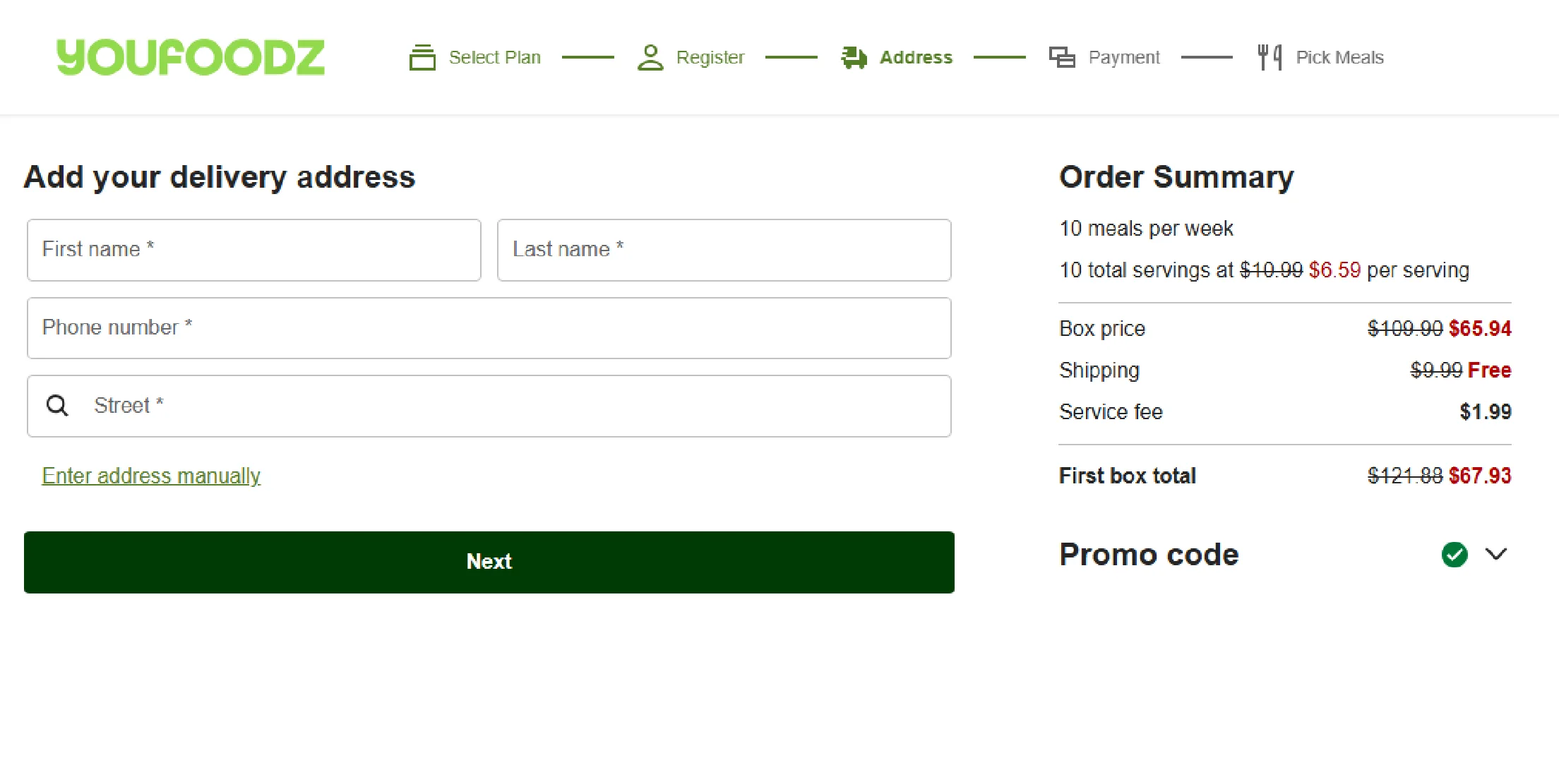Click the Pick Meals cutlery icon
This screenshot has height=784, width=1559.
(x=1270, y=57)
